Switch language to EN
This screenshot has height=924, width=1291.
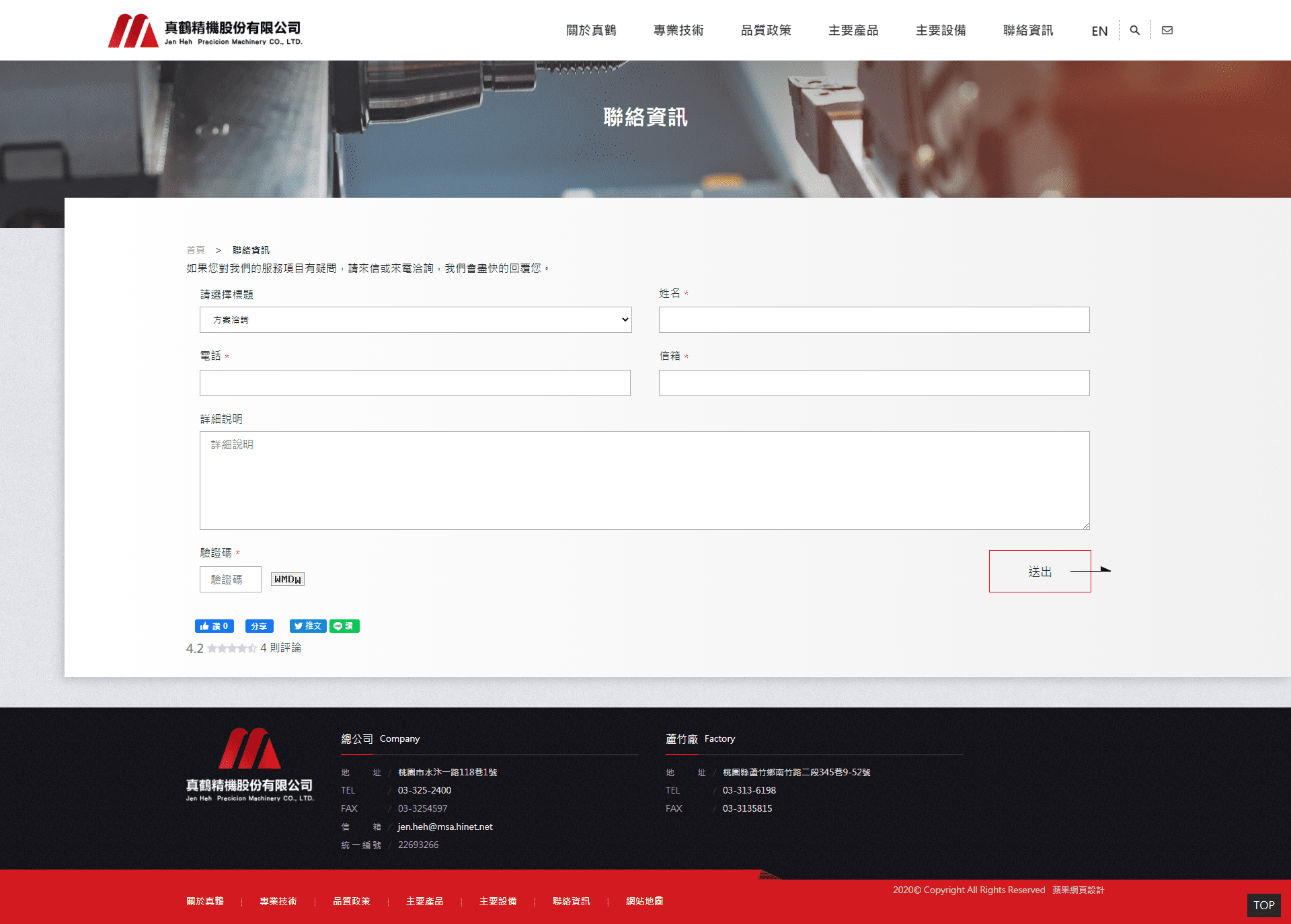pyautogui.click(x=1099, y=31)
